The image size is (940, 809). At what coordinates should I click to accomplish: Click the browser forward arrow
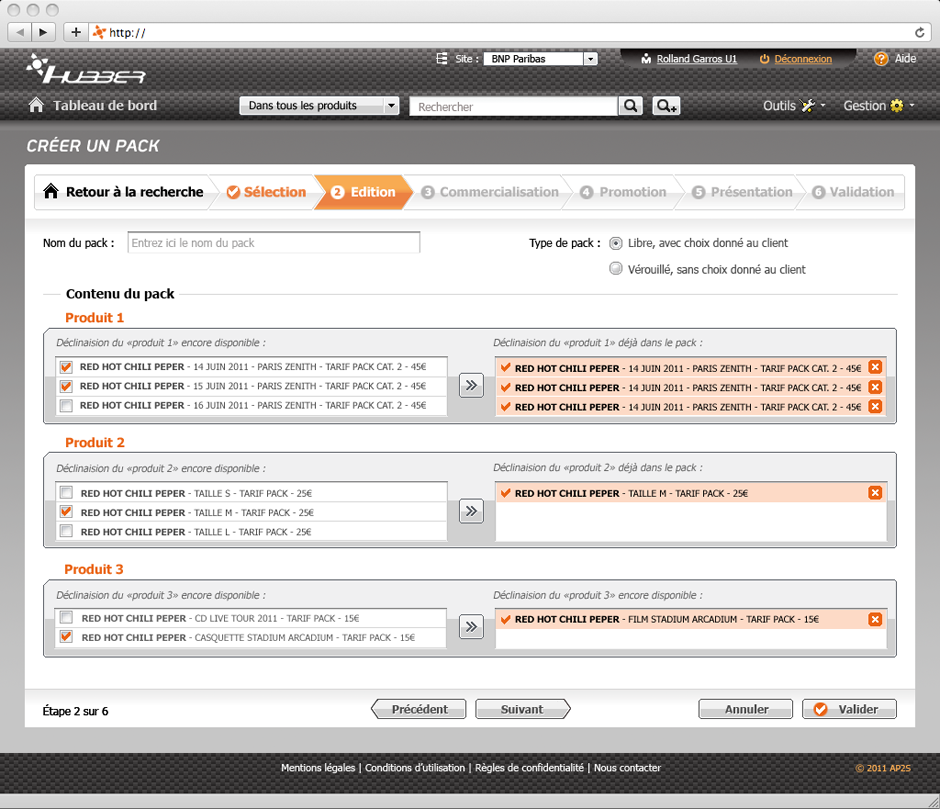pos(43,32)
